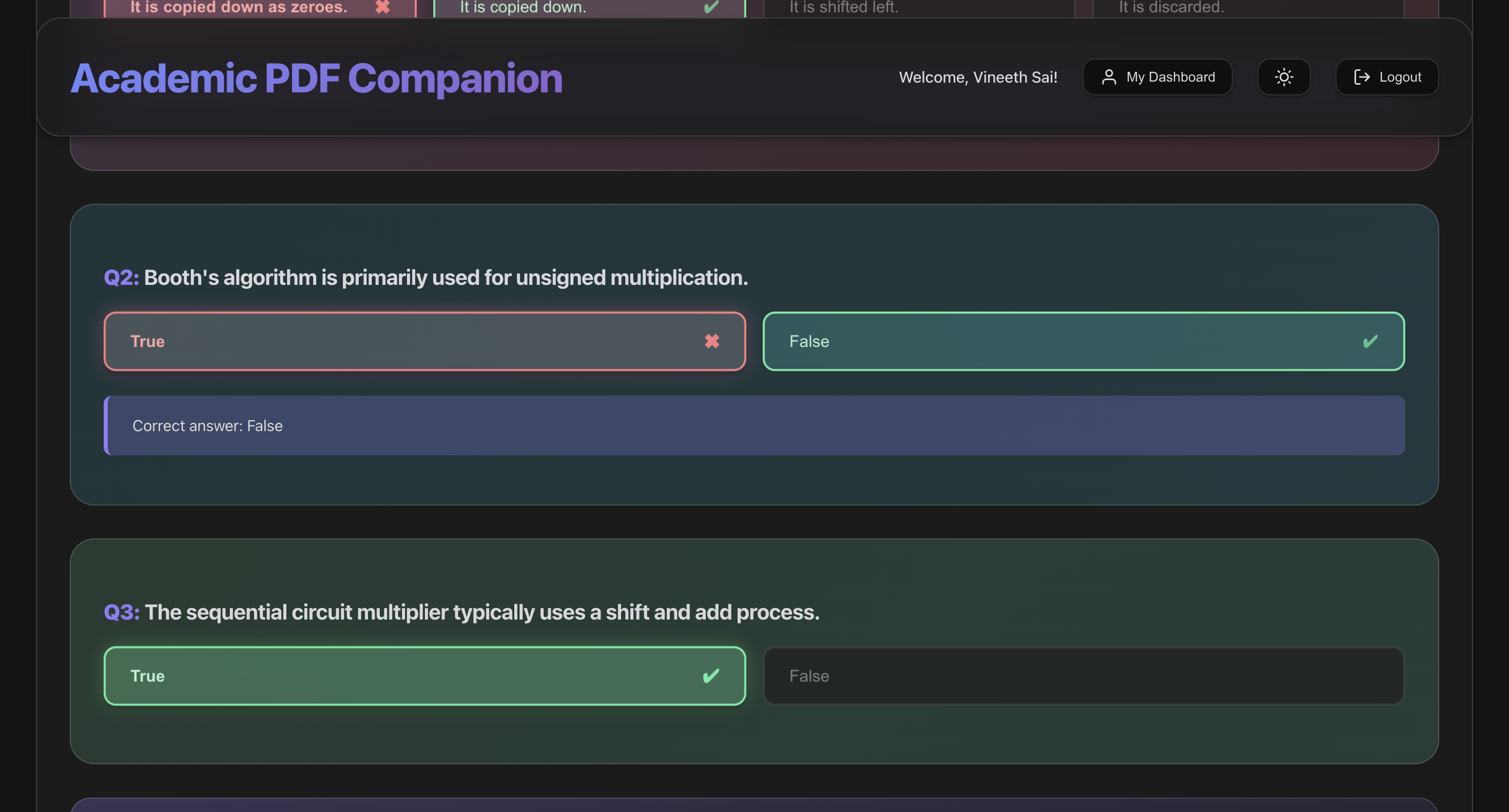Click green checkmark on Q2 False
The width and height of the screenshot is (1509, 812).
point(1370,341)
